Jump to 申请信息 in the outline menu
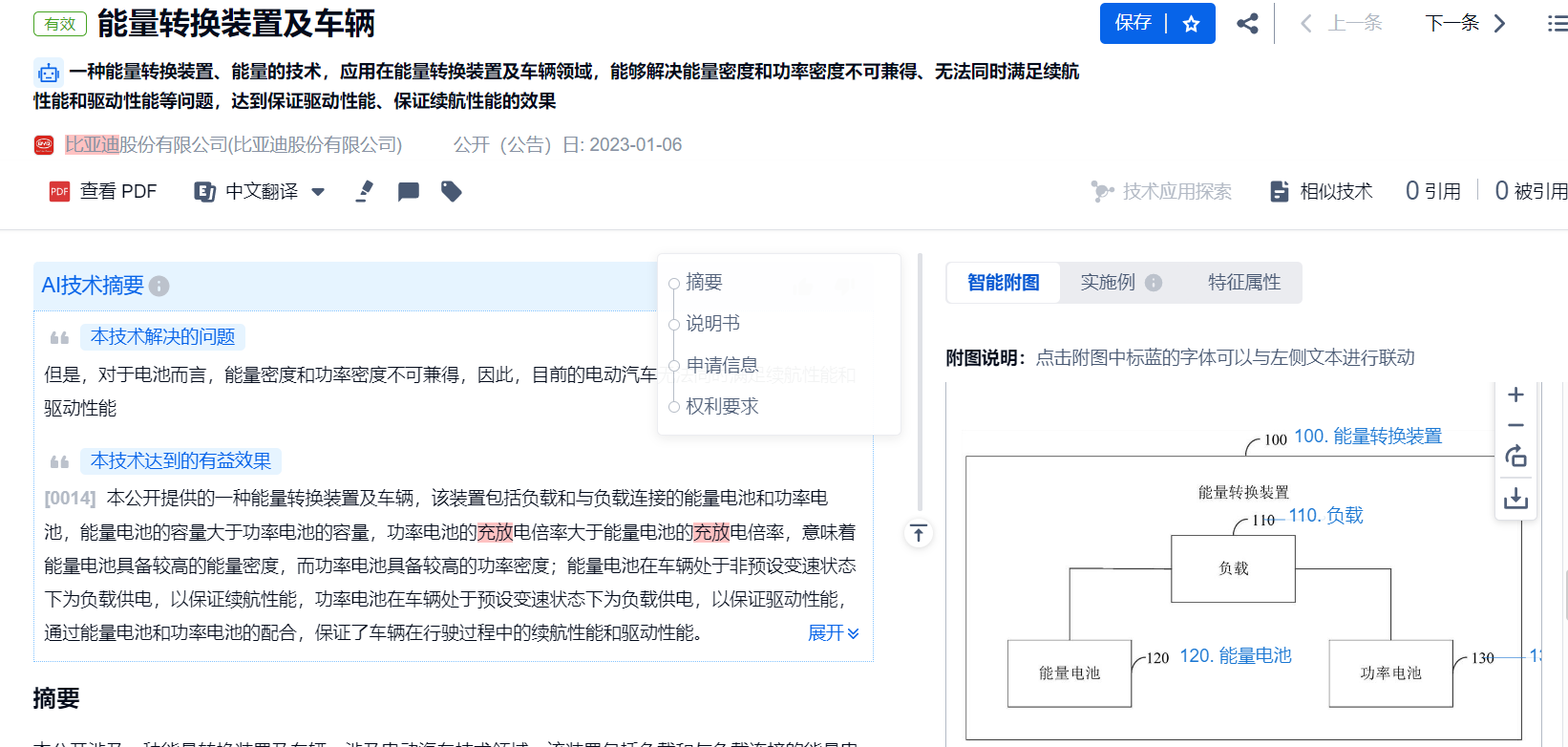The height and width of the screenshot is (747, 1568). [722, 365]
